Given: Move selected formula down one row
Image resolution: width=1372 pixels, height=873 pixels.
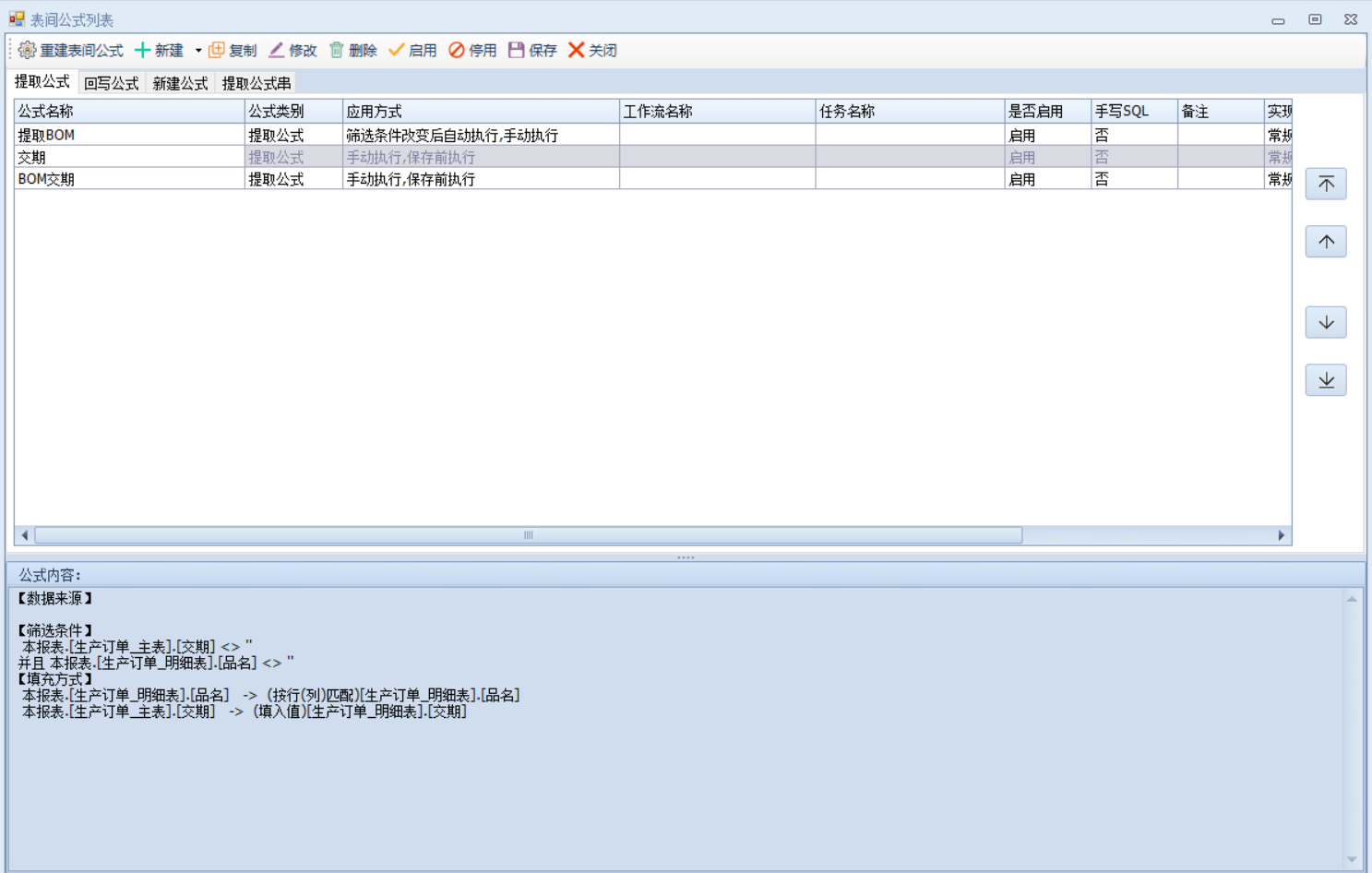Looking at the screenshot, I should pos(1326,323).
